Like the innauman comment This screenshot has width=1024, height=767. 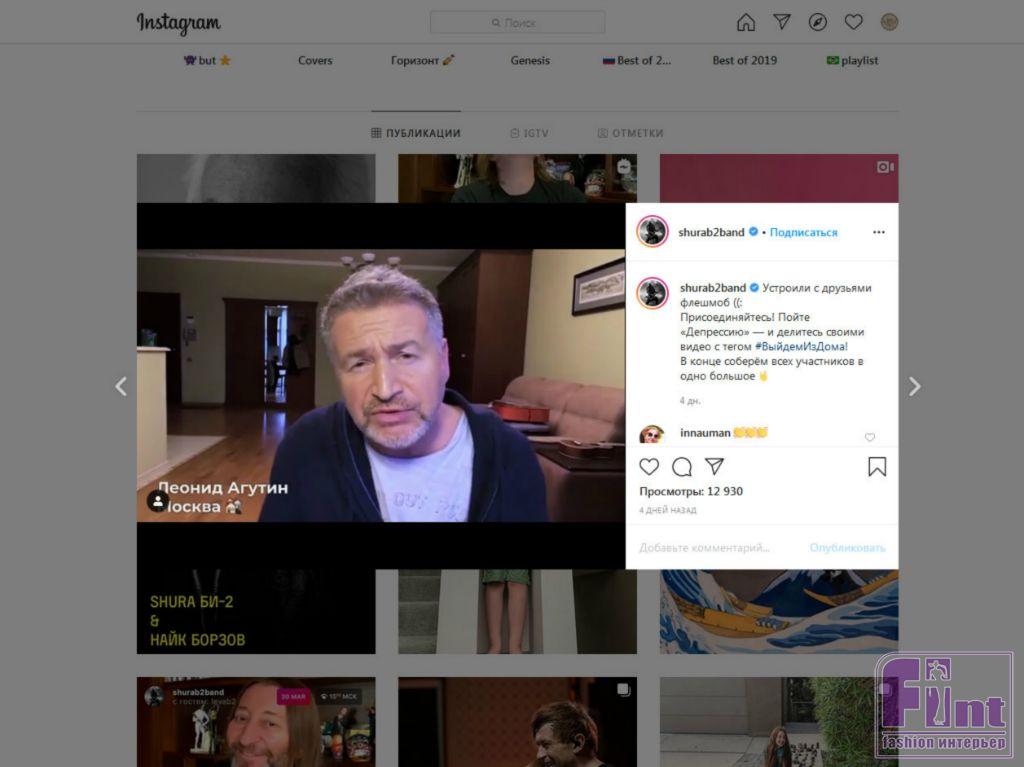869,437
